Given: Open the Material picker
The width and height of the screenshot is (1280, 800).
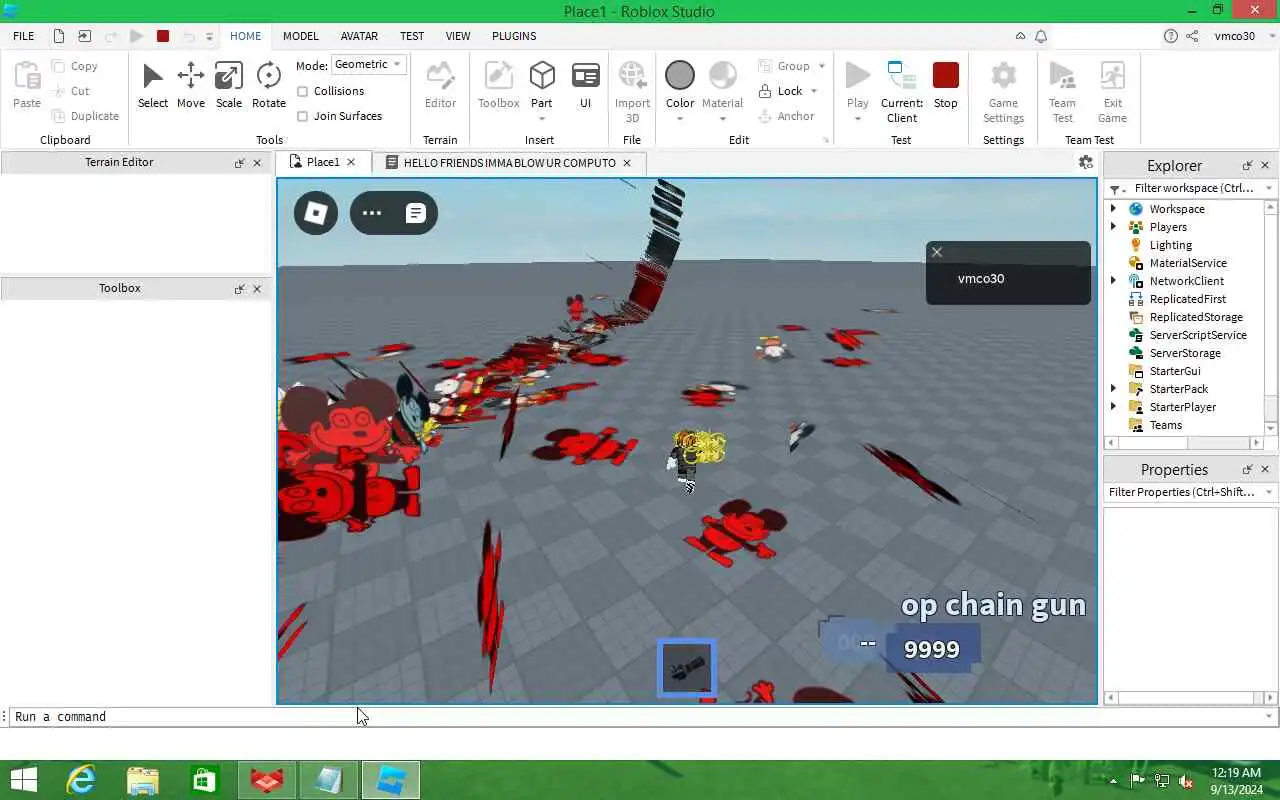Looking at the screenshot, I should pyautogui.click(x=722, y=90).
